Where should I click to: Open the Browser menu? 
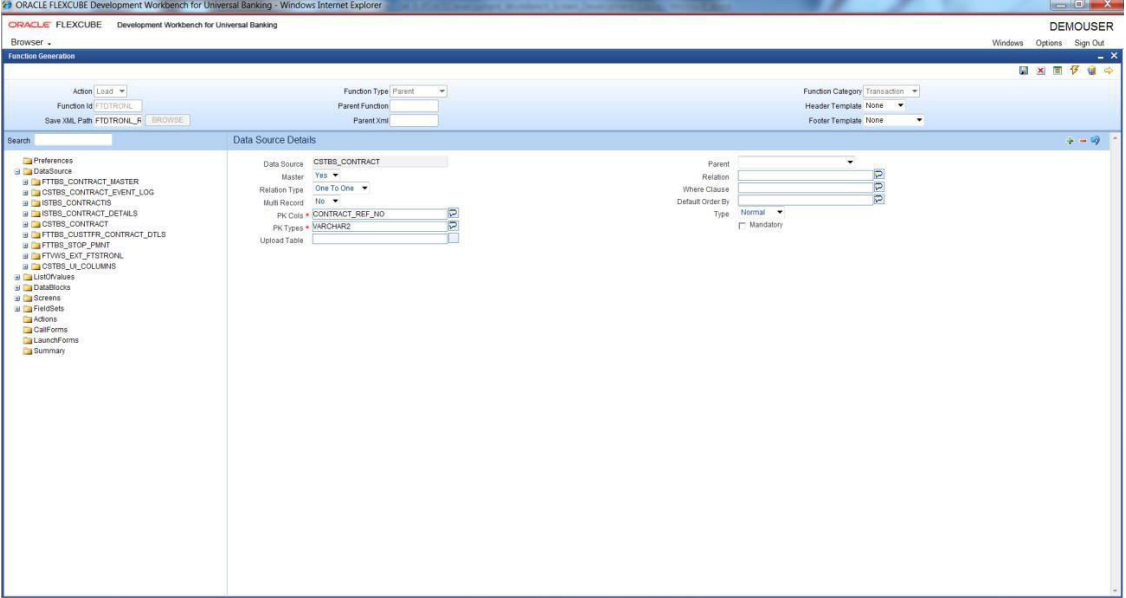[31, 42]
